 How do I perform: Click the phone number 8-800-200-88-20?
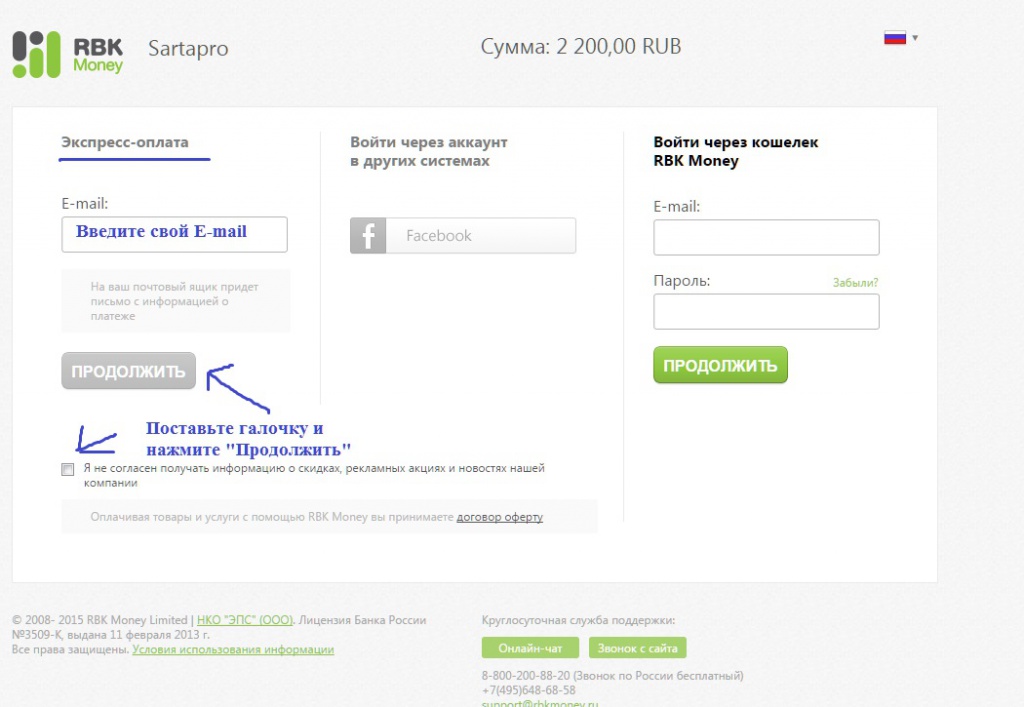(x=526, y=676)
